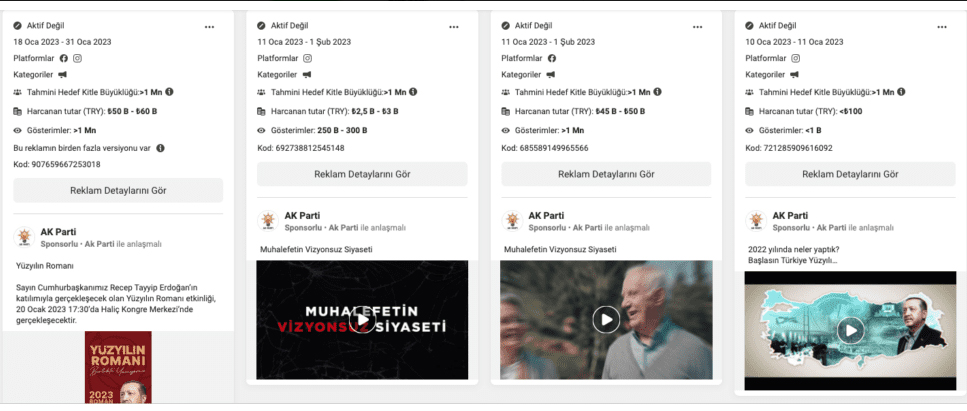967x411 pixels.
Task: Click spend amount ₺50 B - ₺60 B
Action: (132, 112)
